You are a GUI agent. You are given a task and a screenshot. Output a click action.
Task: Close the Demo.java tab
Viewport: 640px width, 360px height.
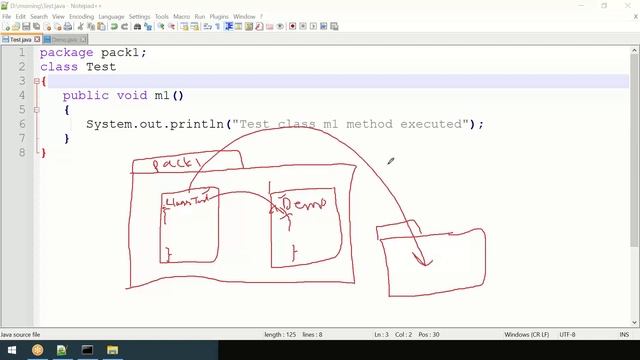tap(83, 40)
